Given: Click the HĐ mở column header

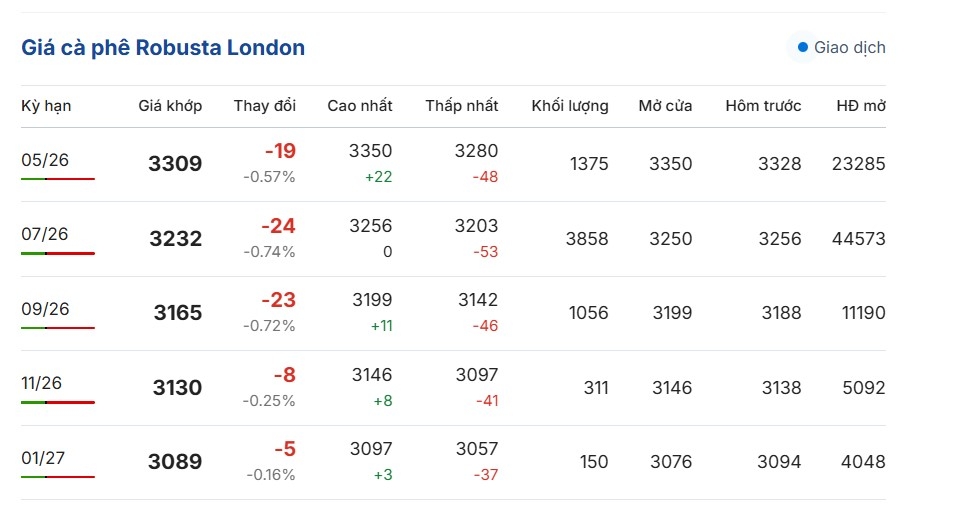Looking at the screenshot, I should (x=861, y=106).
